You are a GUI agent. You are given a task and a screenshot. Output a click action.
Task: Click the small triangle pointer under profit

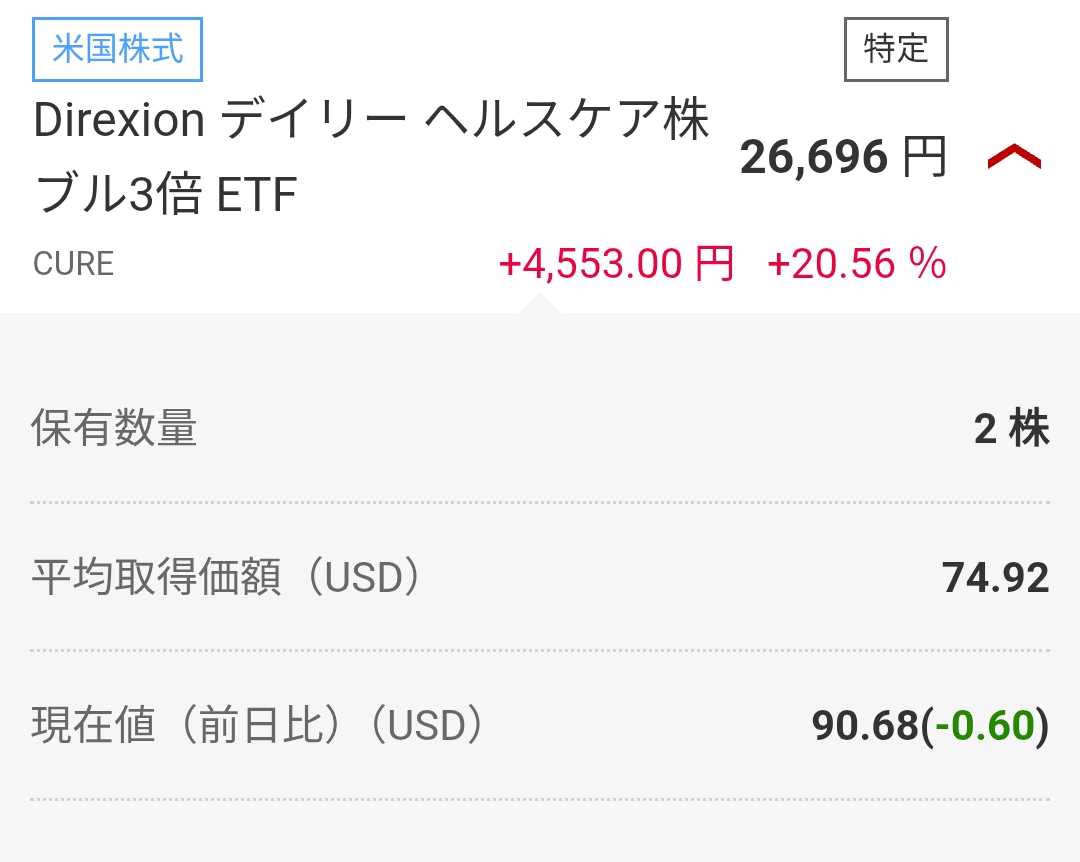click(540, 302)
